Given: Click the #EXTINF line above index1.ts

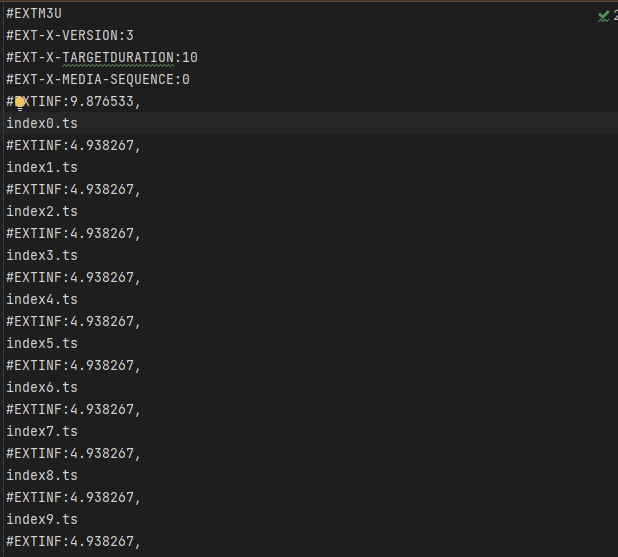Looking at the screenshot, I should click(73, 146).
